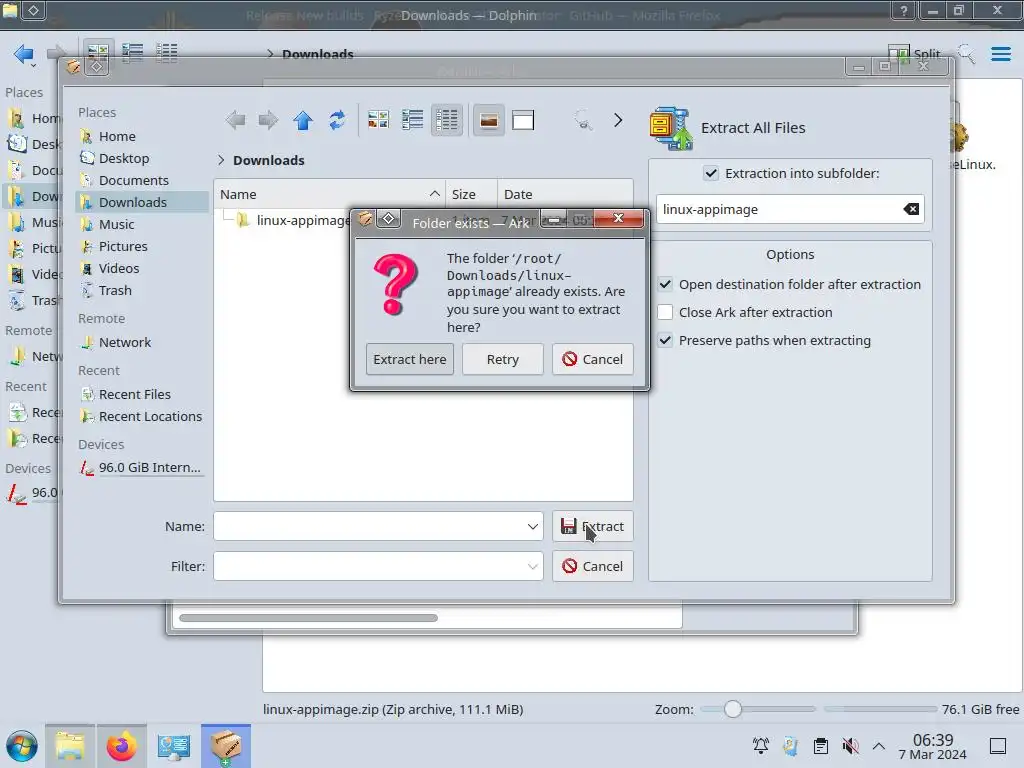Screen dimensions: 1024x768
Task: Open notifications bell in system tray
Action: pos(761,746)
